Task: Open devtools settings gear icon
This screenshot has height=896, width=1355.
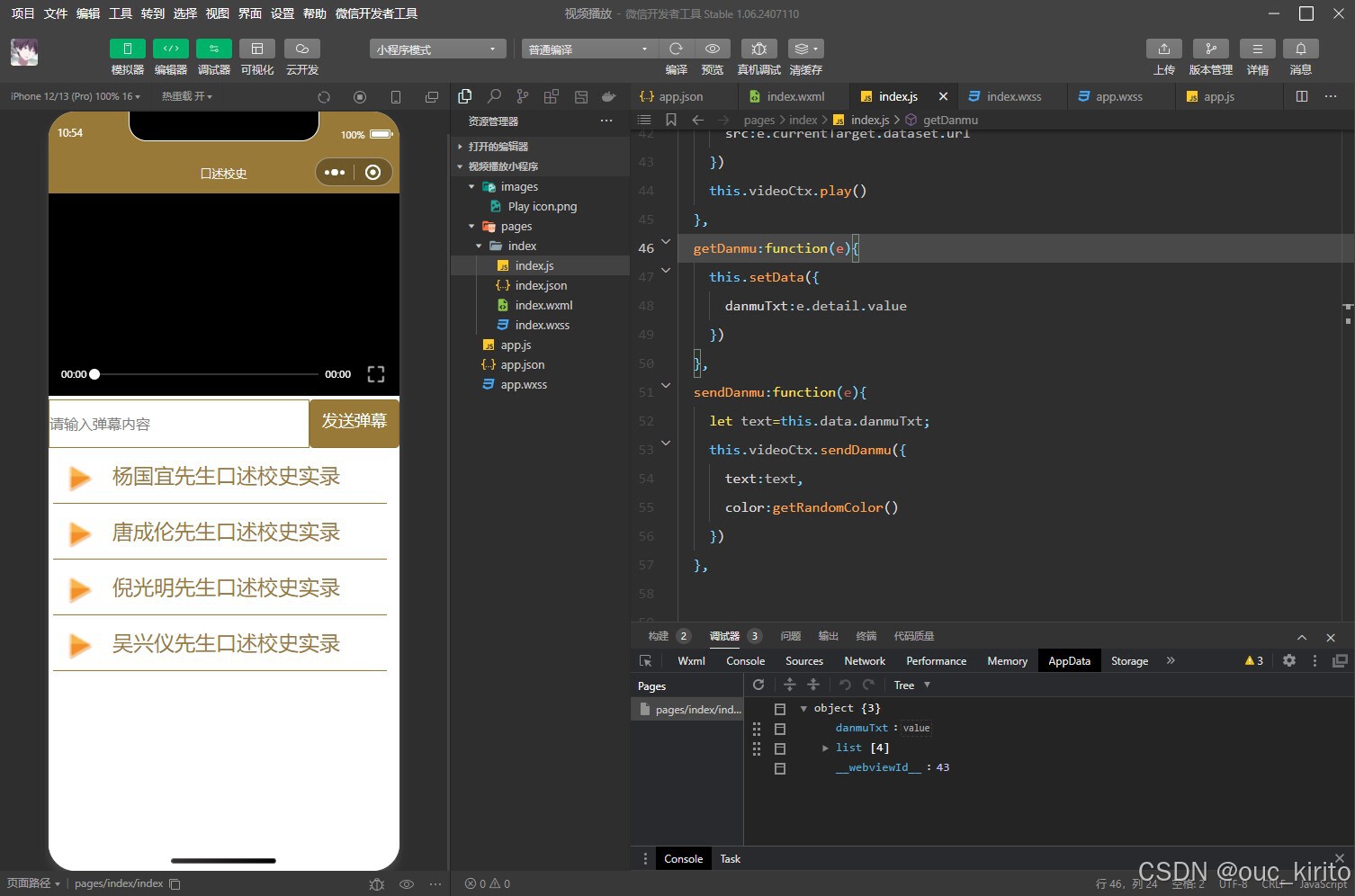Action: click(1289, 660)
